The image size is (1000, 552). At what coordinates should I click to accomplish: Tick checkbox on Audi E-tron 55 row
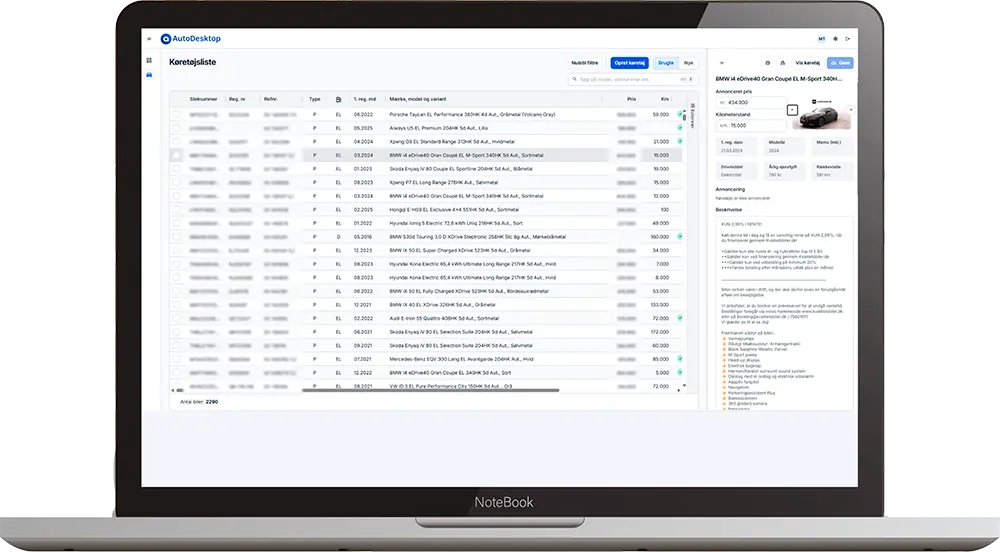coord(177,318)
